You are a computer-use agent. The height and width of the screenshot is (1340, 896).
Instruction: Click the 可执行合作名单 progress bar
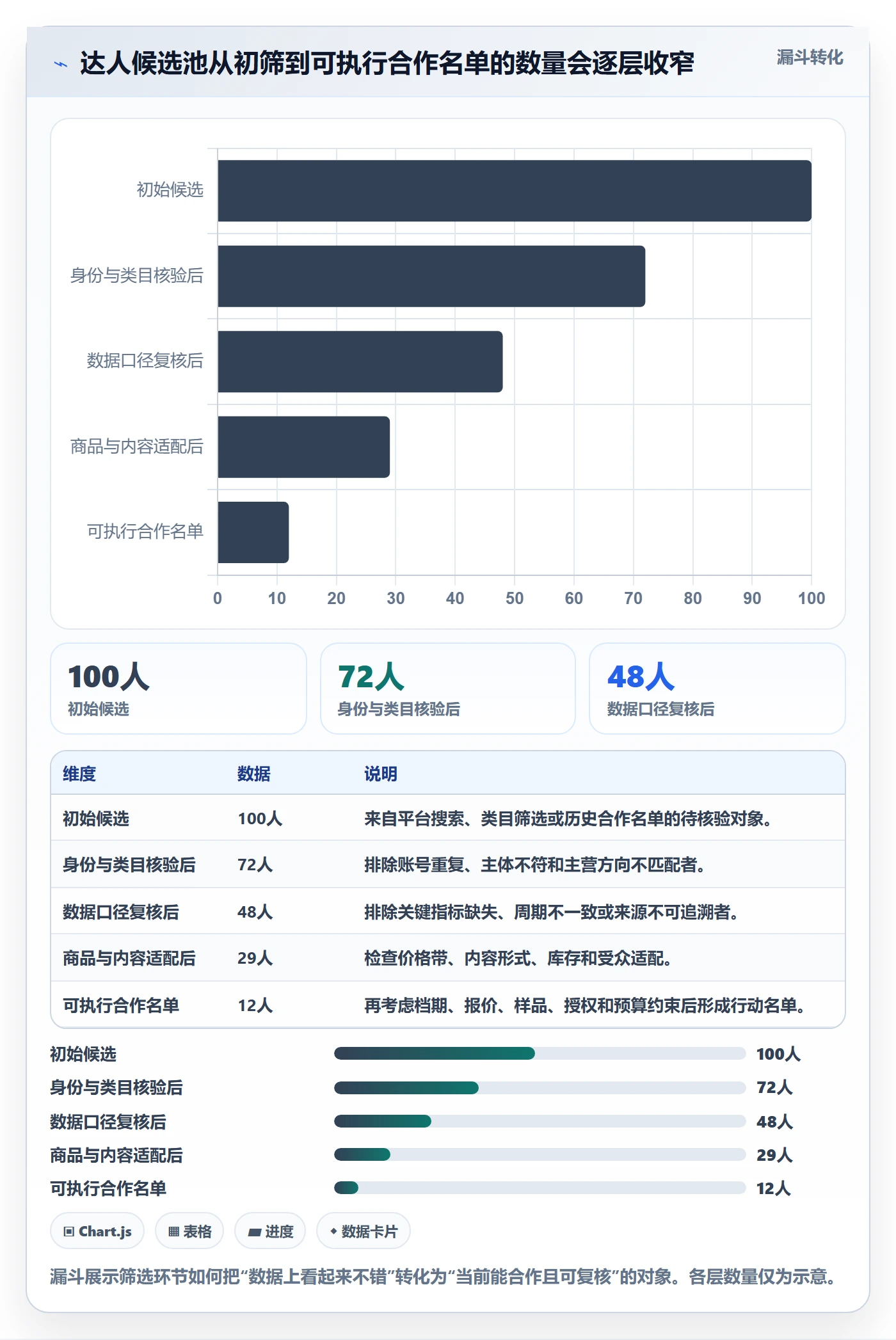point(540,1188)
